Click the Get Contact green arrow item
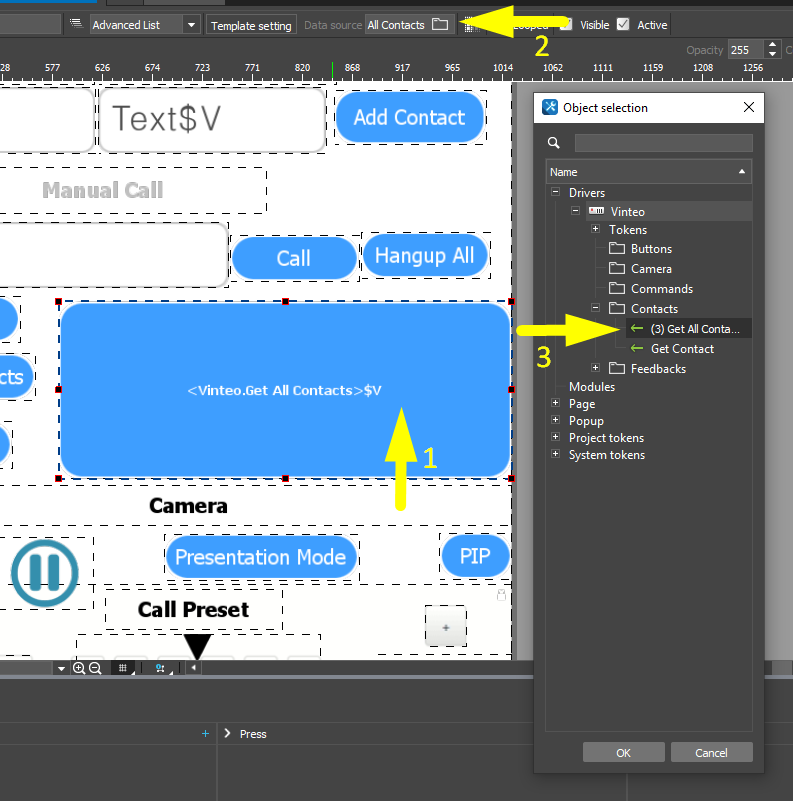The width and height of the screenshot is (793, 801). (681, 349)
